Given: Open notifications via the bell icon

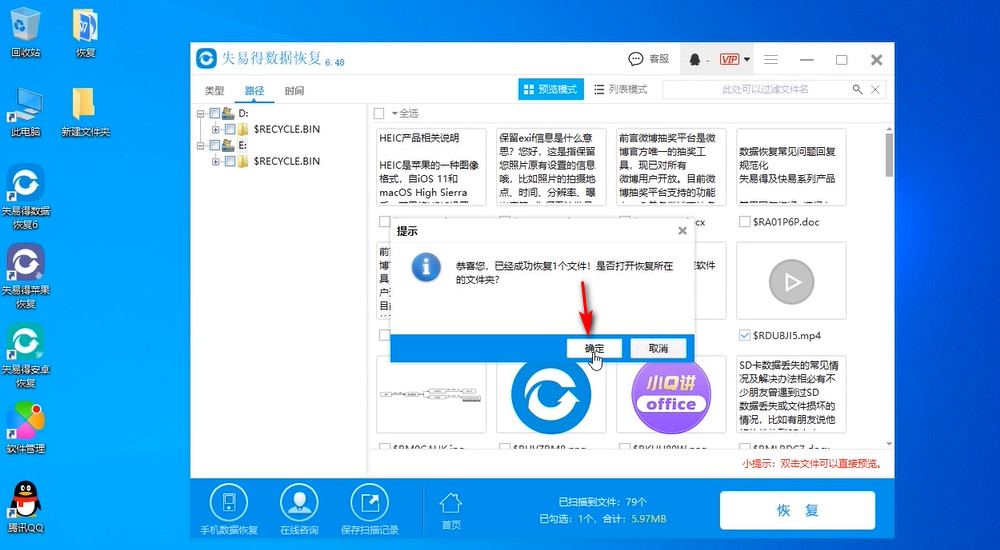Looking at the screenshot, I should click(x=695, y=59).
